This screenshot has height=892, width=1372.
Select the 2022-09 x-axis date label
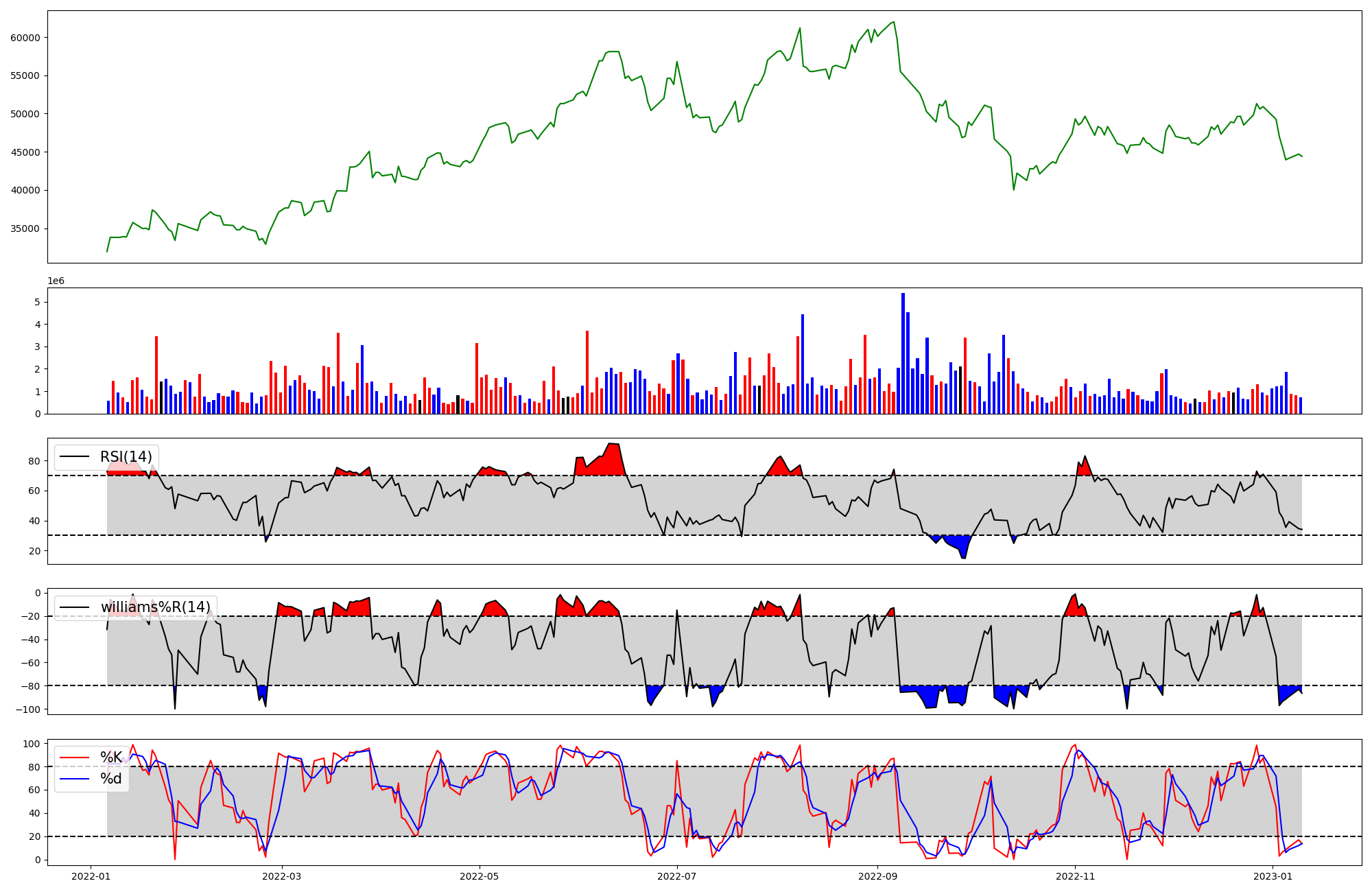point(877,876)
